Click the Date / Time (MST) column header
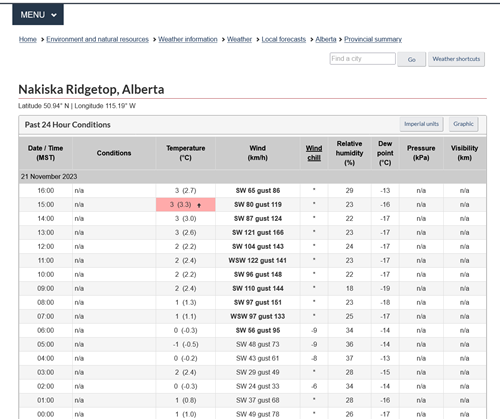 pyautogui.click(x=46, y=153)
